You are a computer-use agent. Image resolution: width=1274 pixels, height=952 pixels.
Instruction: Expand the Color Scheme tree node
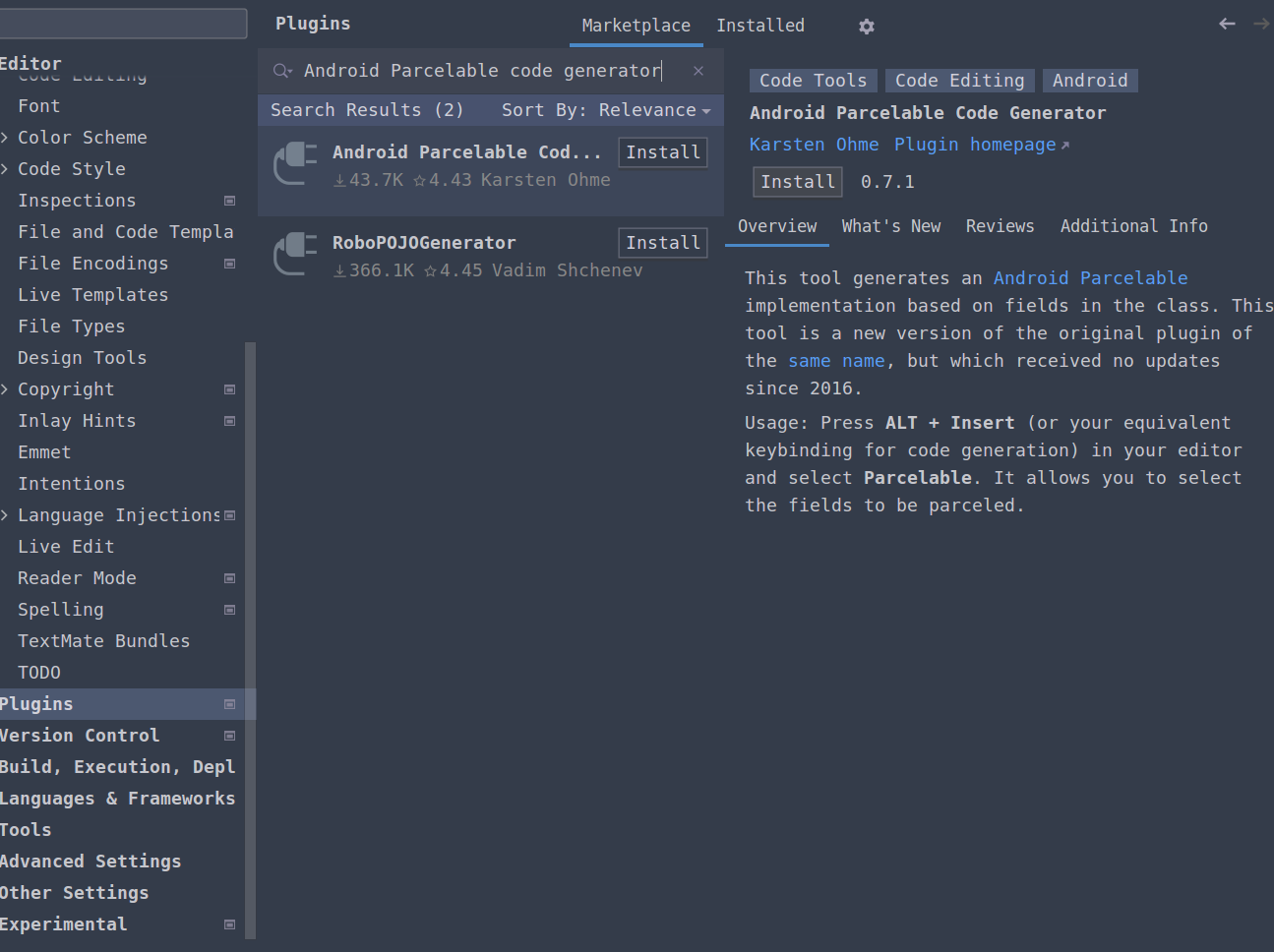click(x=5, y=138)
